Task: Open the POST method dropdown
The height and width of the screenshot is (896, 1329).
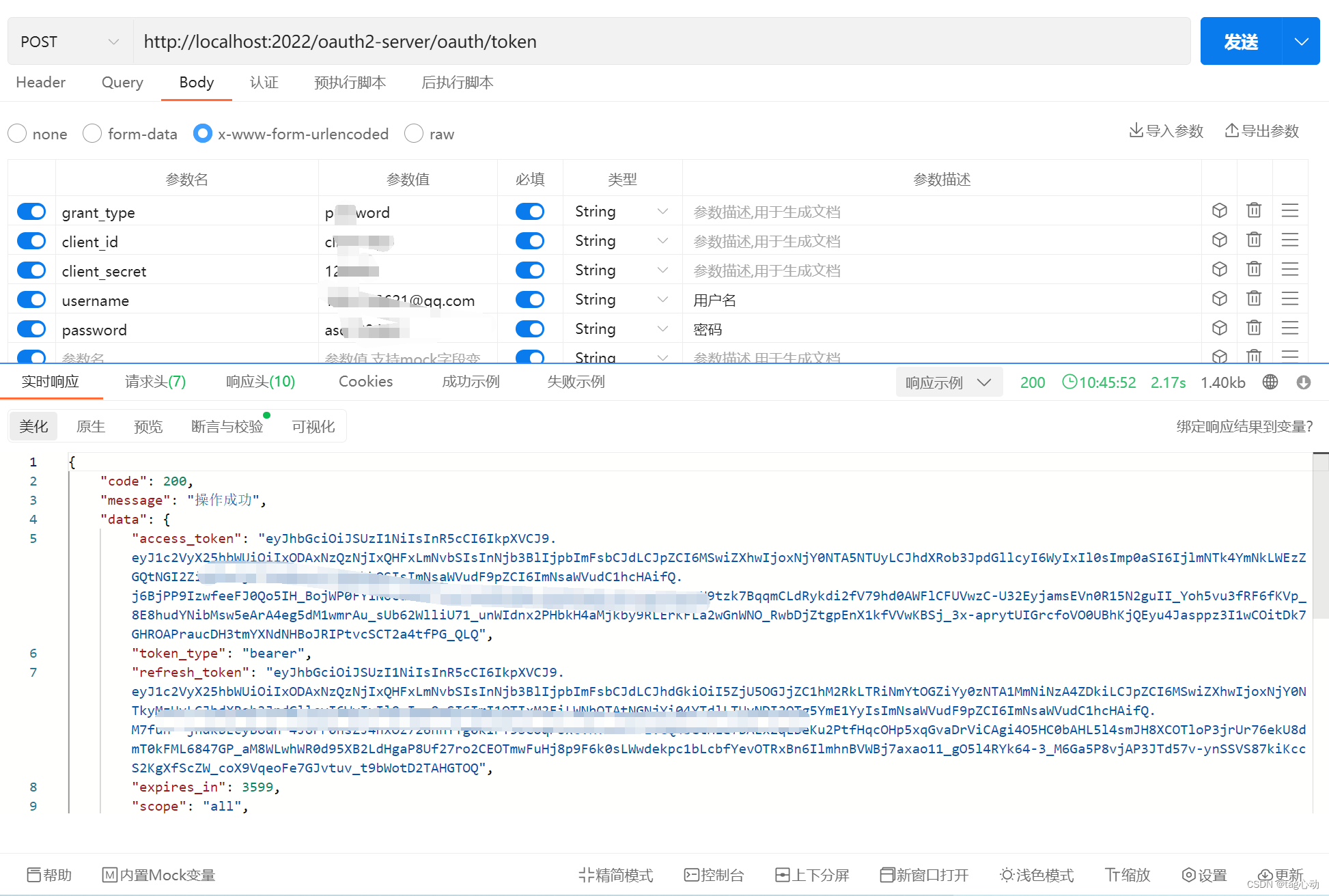Action: pos(70,42)
